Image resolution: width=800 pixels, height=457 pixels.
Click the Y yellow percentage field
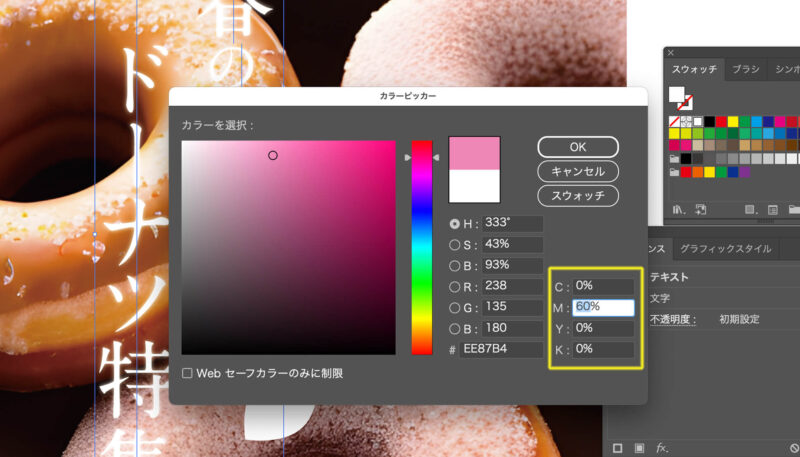tap(603, 328)
